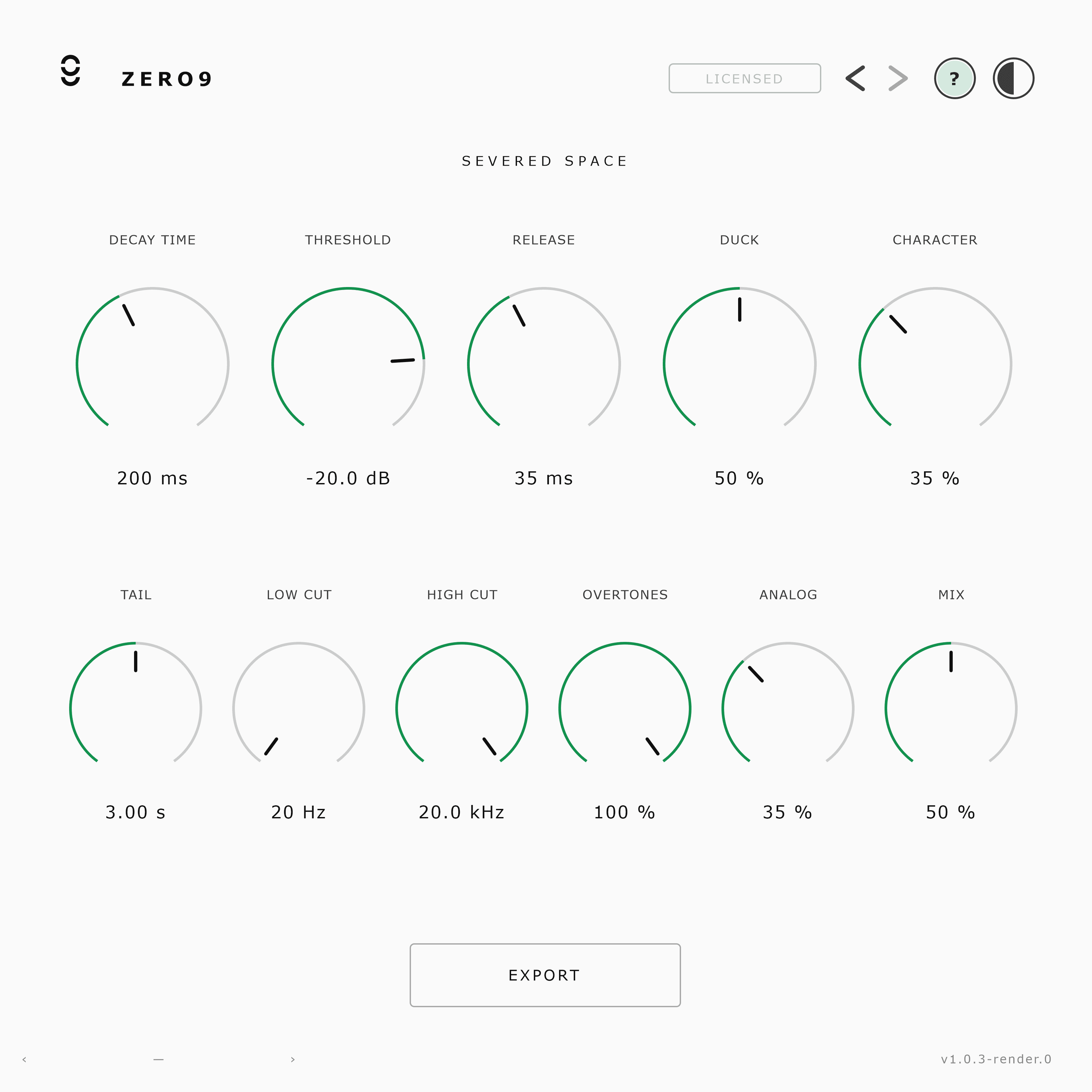Click the 35 % character value
The image size is (1092, 1092).
point(935,478)
